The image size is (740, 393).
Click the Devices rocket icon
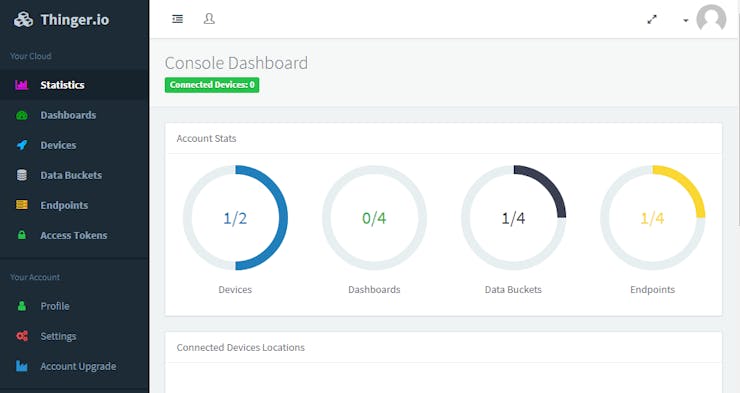[22, 145]
